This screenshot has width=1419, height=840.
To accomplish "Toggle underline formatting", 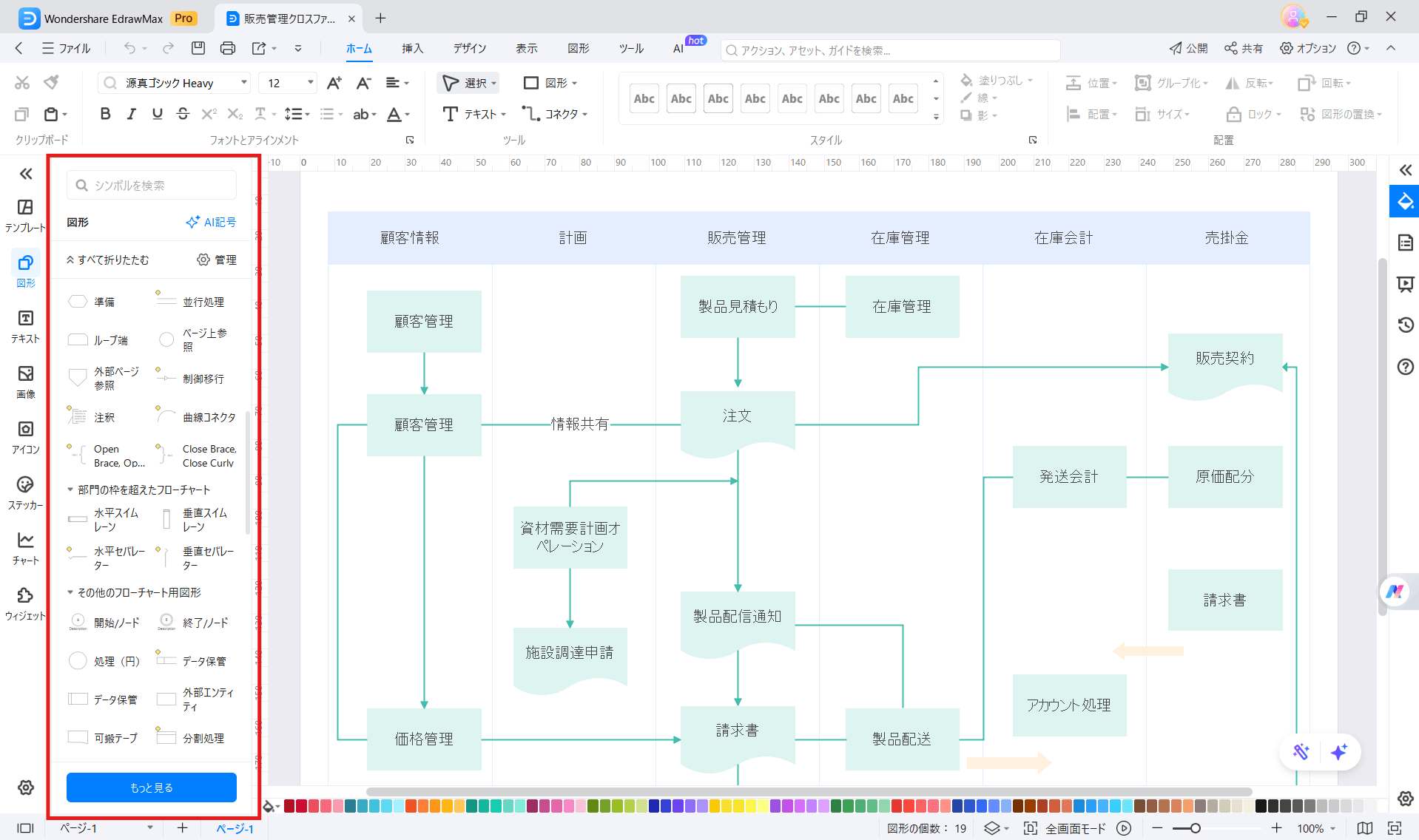I will pos(156,114).
